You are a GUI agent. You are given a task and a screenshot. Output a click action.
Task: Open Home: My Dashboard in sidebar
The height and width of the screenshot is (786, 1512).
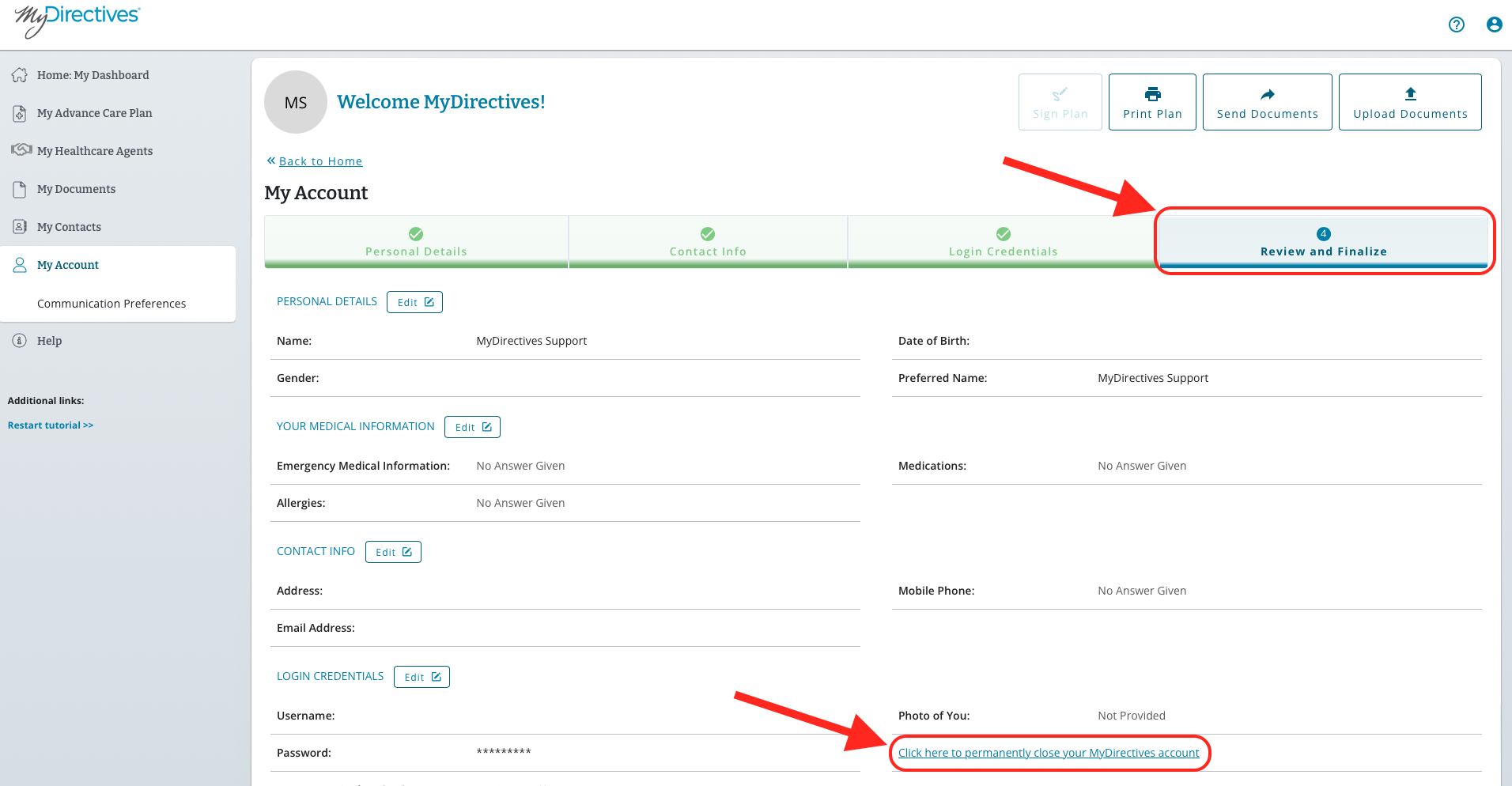pos(93,75)
